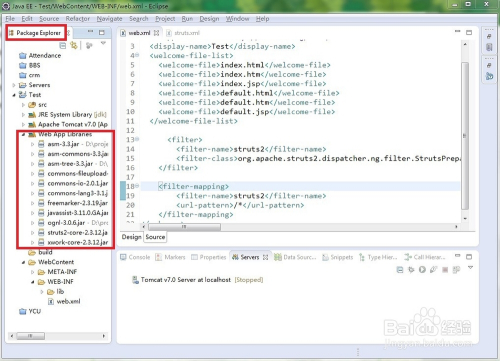This screenshot has height=361, width=500.
Task: Open the Data Source Explorer tab
Action: point(295,257)
